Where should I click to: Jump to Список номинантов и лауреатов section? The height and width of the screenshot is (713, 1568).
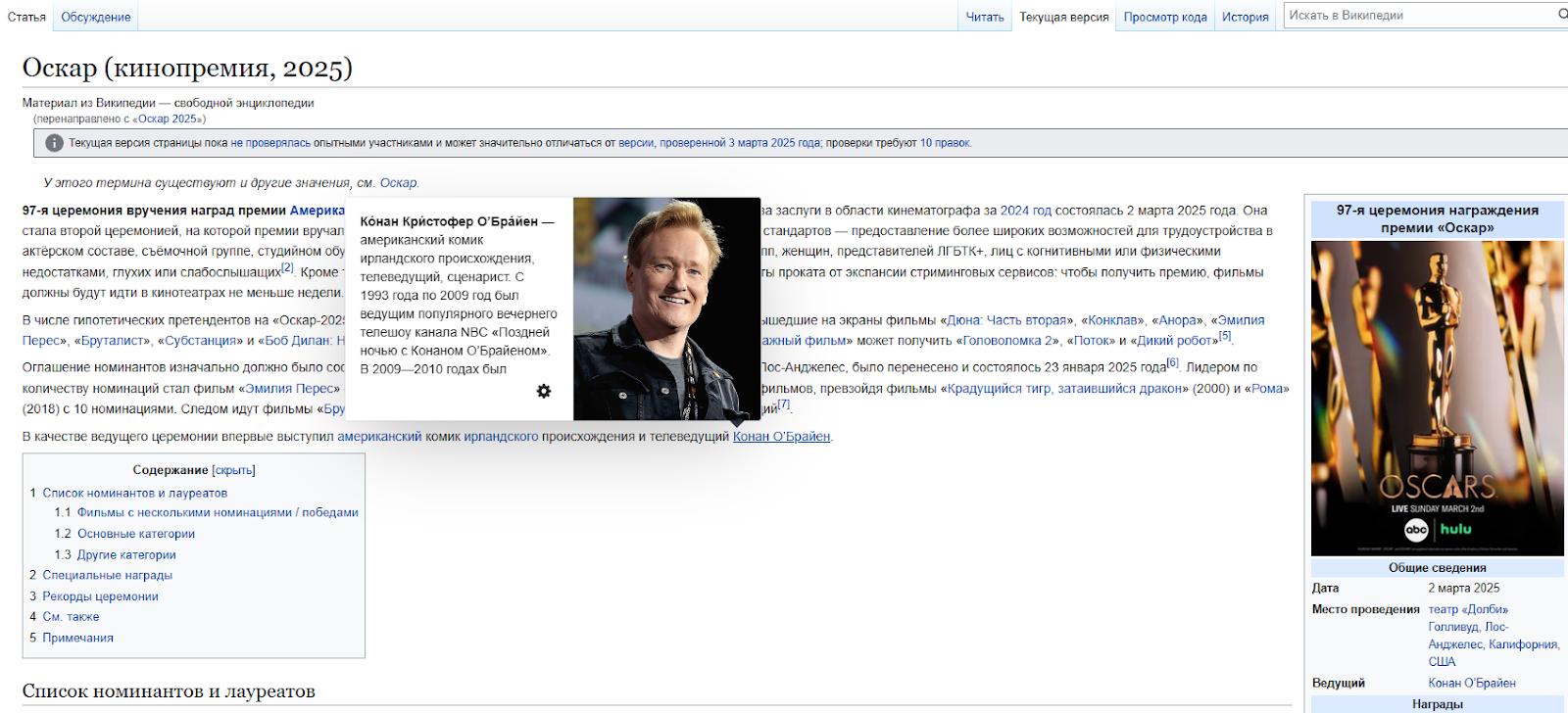[134, 494]
